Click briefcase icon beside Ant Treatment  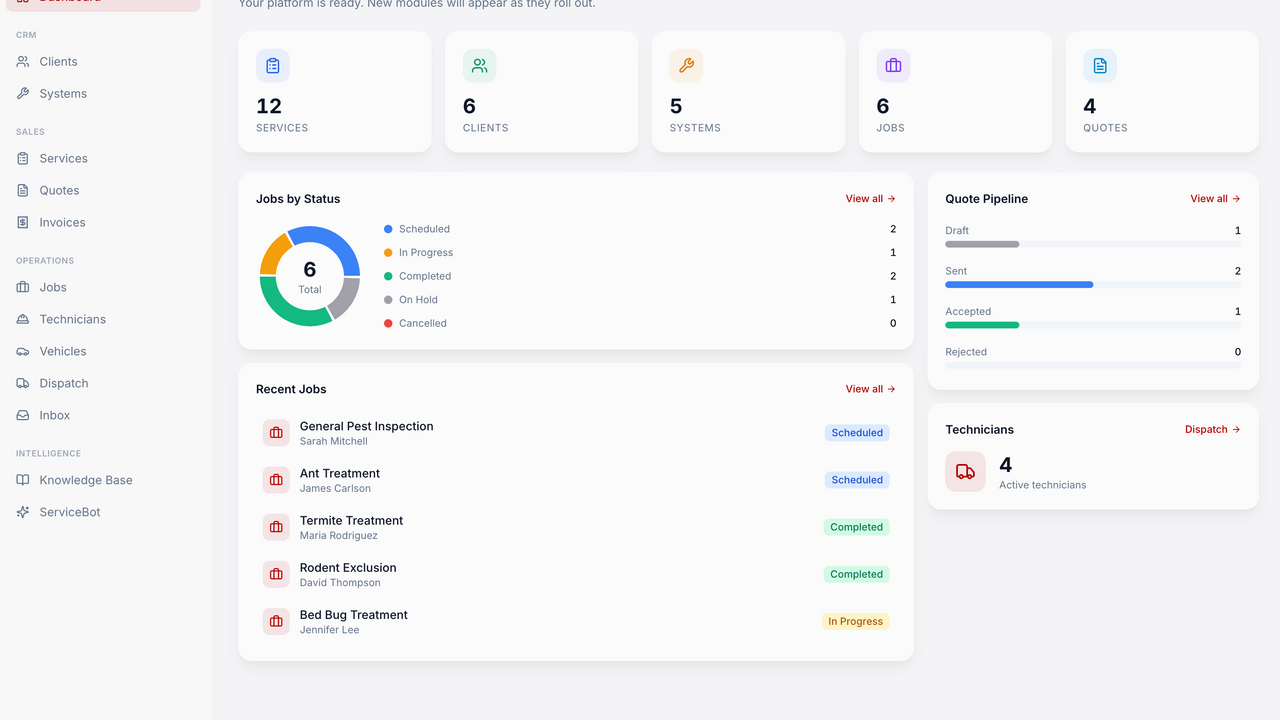pos(276,480)
